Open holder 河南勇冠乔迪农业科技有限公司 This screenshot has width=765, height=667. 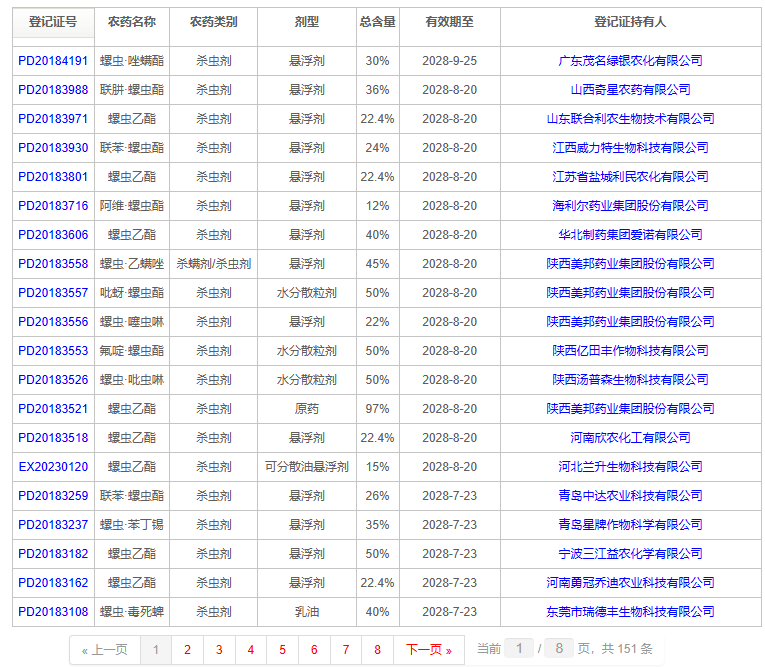630,583
